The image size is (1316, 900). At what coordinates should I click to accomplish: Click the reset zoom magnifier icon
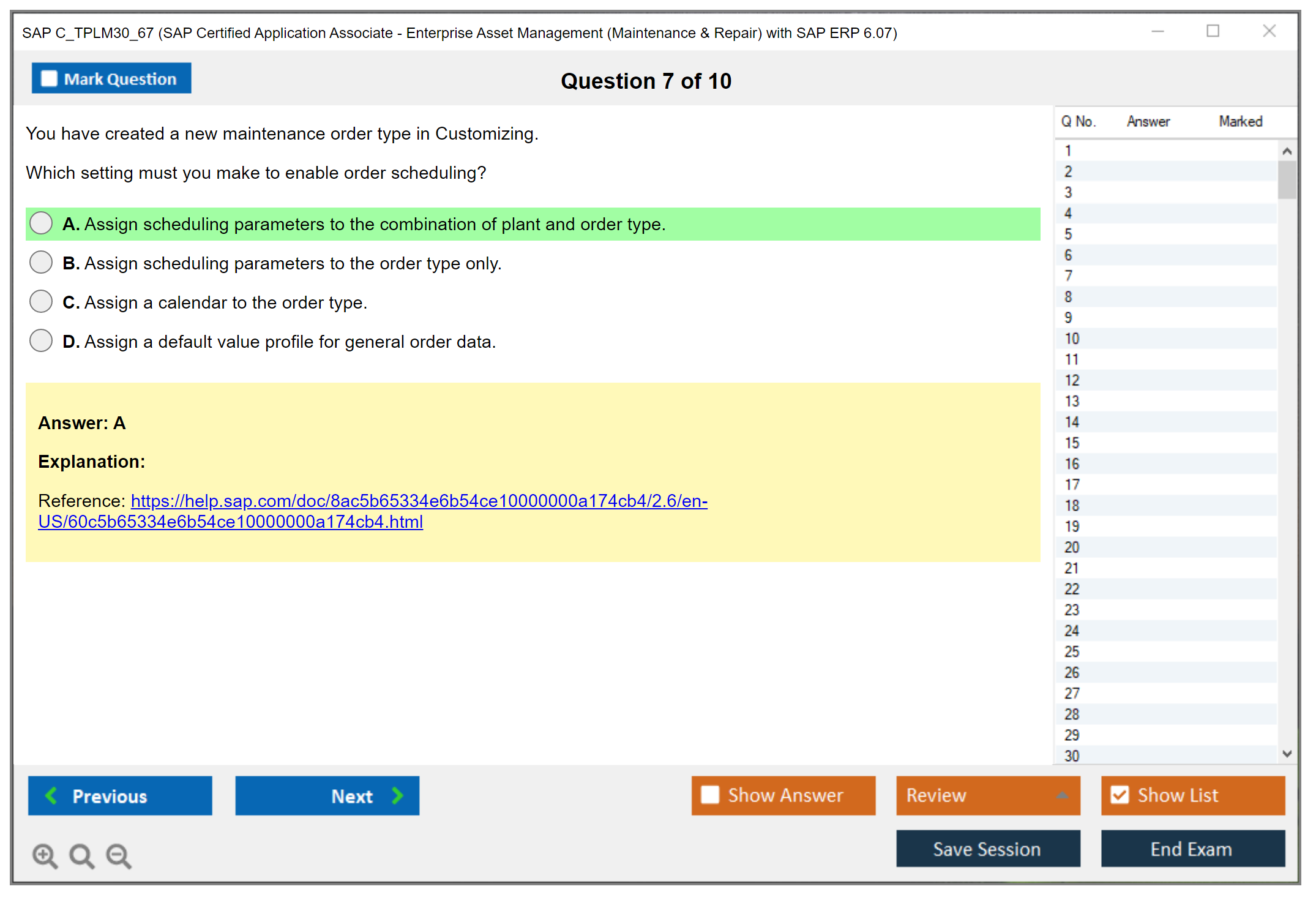click(81, 855)
